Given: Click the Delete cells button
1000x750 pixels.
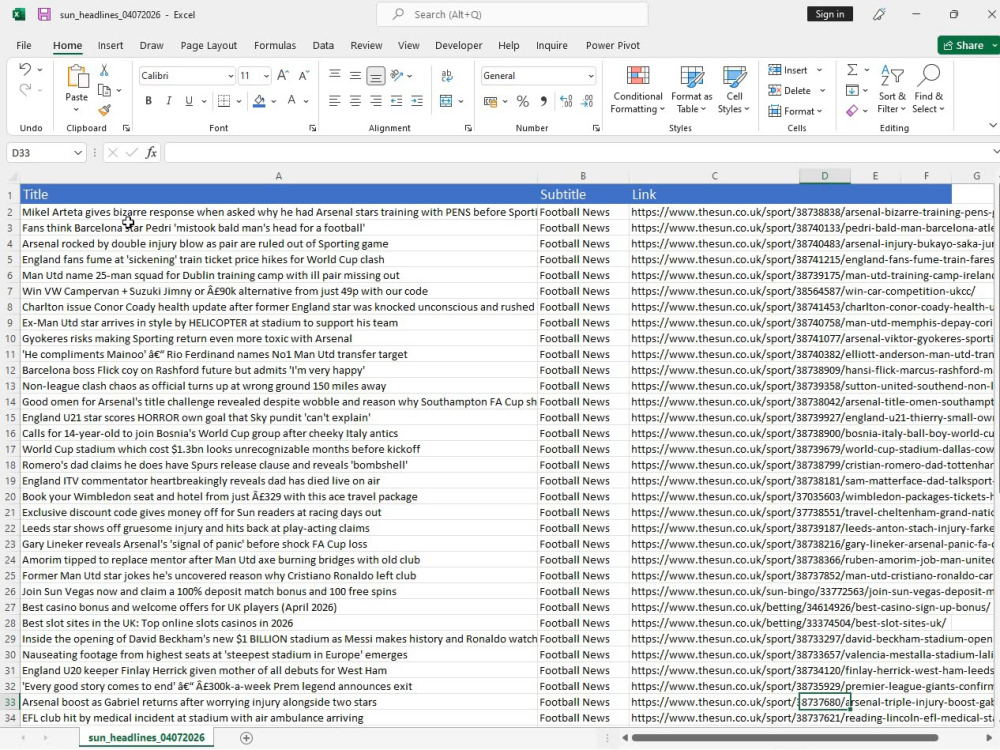Looking at the screenshot, I should click(x=797, y=91).
